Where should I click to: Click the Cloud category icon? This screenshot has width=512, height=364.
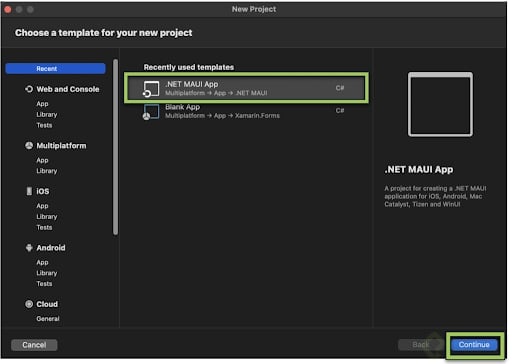pyautogui.click(x=29, y=304)
